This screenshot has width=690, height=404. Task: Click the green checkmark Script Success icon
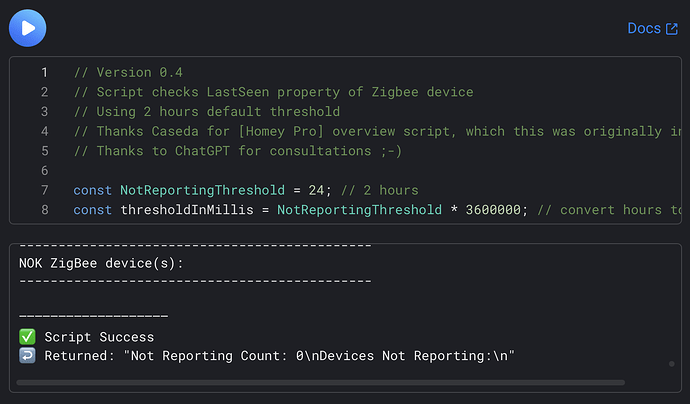point(27,337)
